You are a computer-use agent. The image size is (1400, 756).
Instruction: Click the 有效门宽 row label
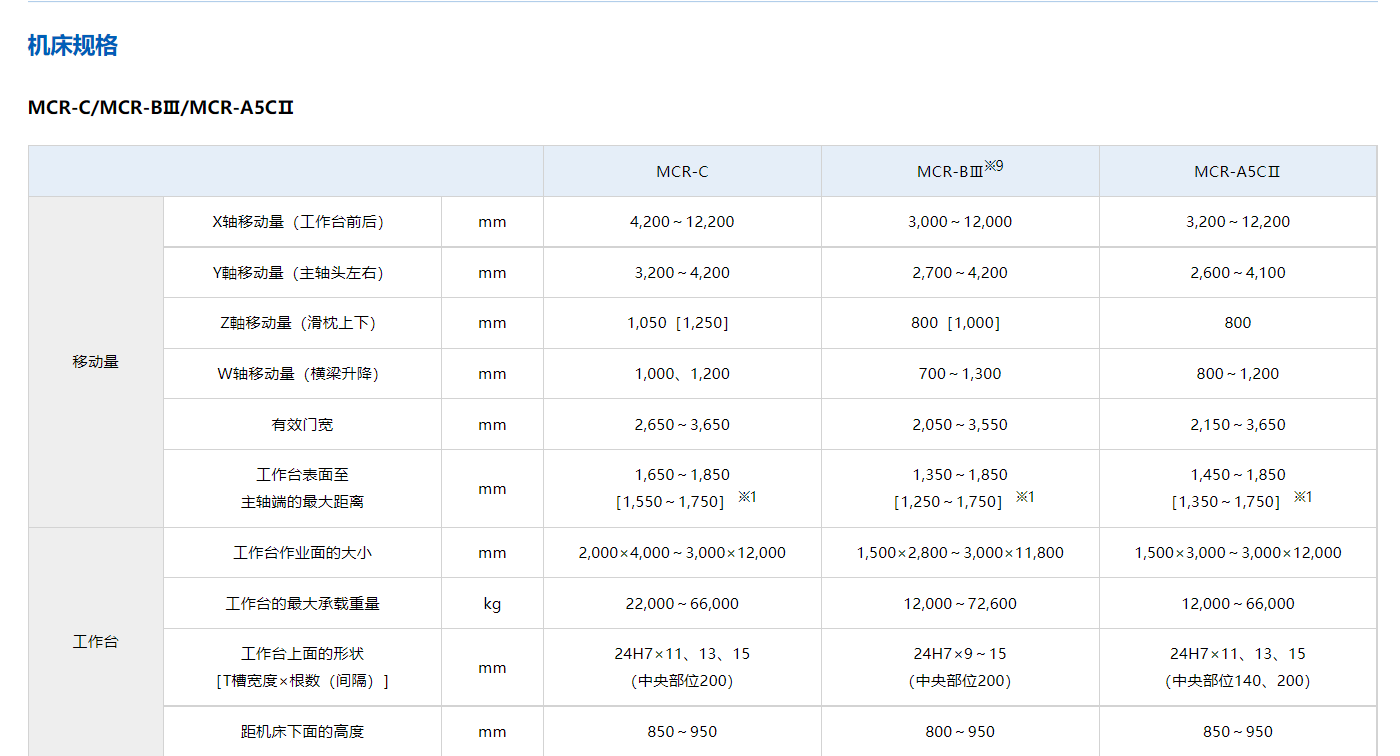point(302,424)
